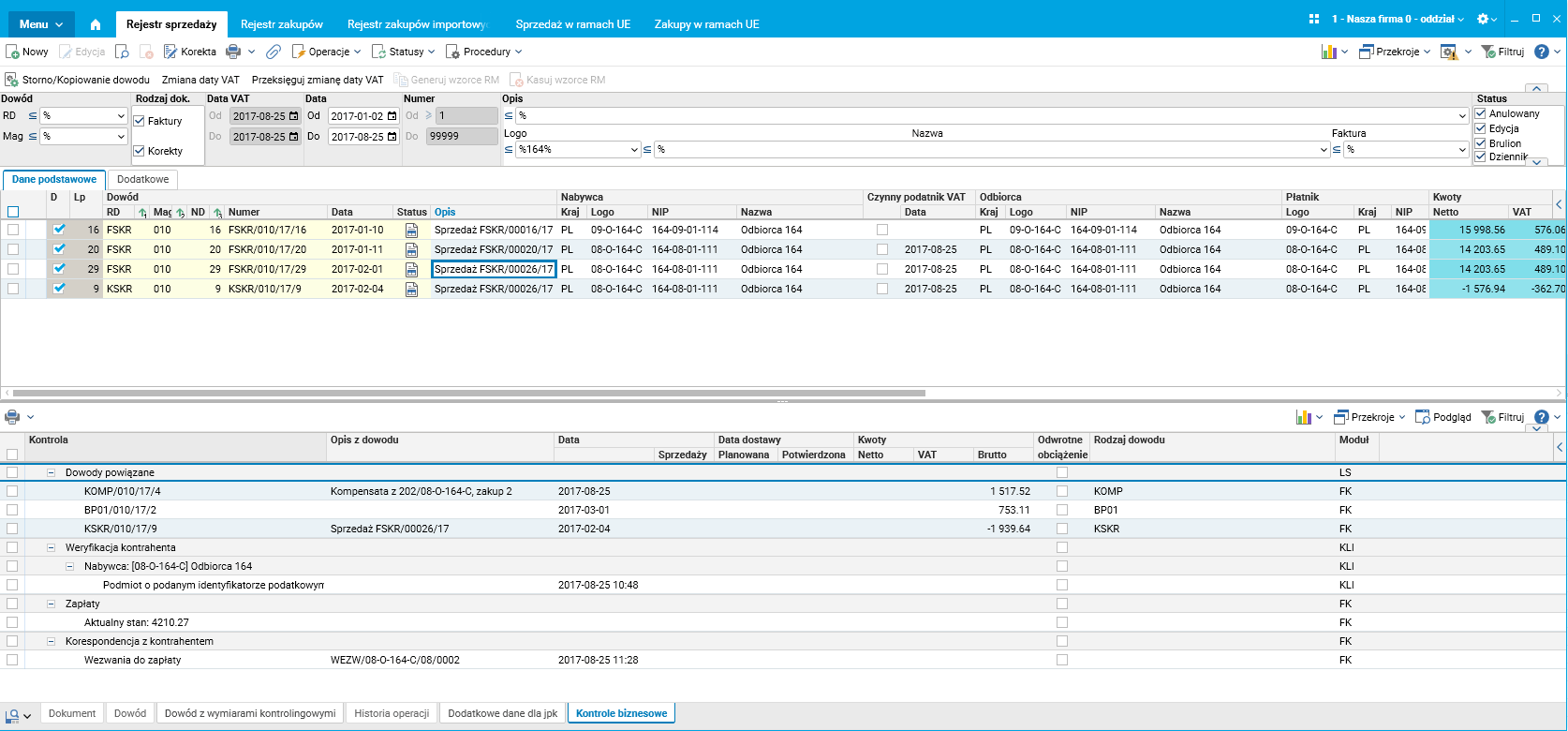Tick the row checkbox for FSKR/010/17/16

tap(13, 230)
